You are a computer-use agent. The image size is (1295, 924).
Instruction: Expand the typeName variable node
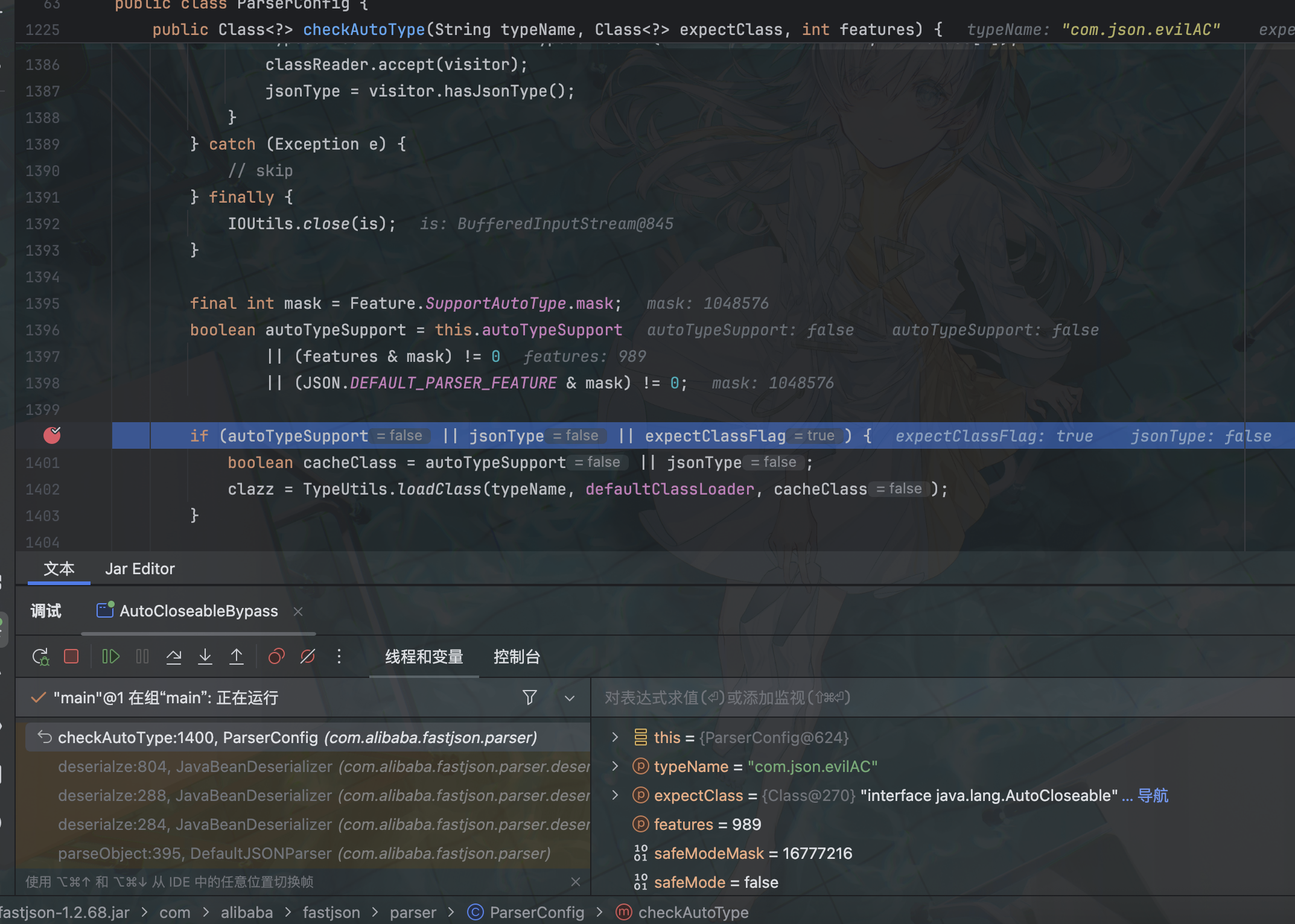615,766
